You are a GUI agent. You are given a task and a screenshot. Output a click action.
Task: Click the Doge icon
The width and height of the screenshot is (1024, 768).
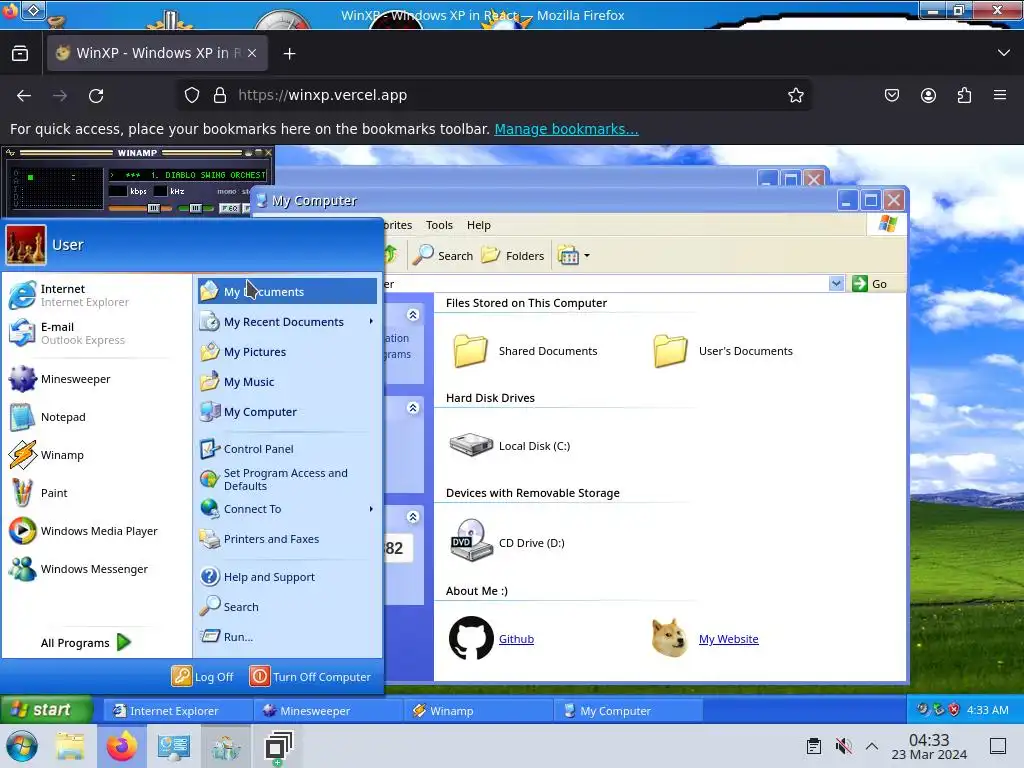(x=669, y=638)
